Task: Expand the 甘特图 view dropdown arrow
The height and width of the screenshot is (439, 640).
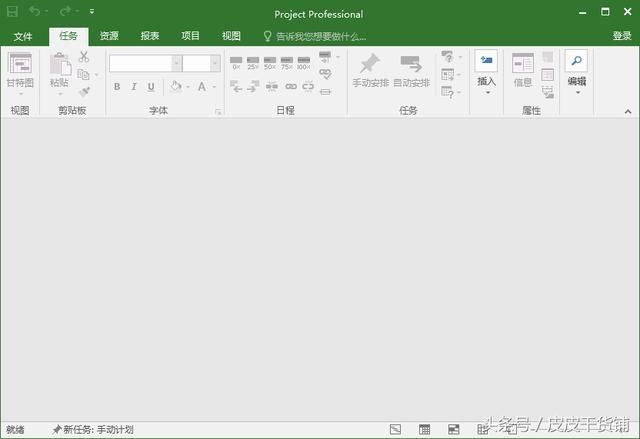Action: (x=20, y=94)
